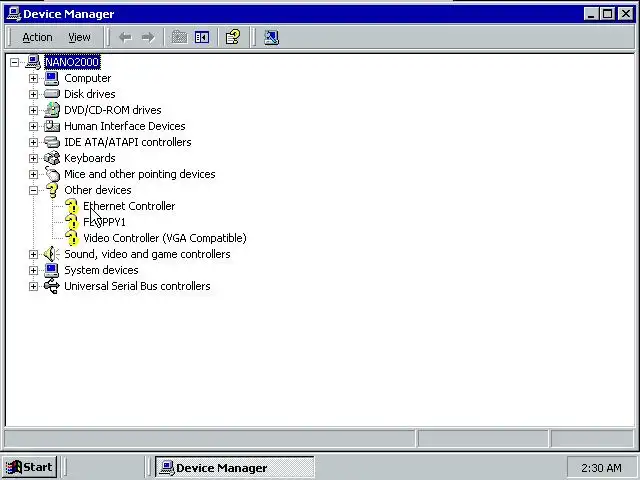This screenshot has width=640, height=480.
Task: Minimize the Device Manager window
Action: pyautogui.click(x=591, y=14)
